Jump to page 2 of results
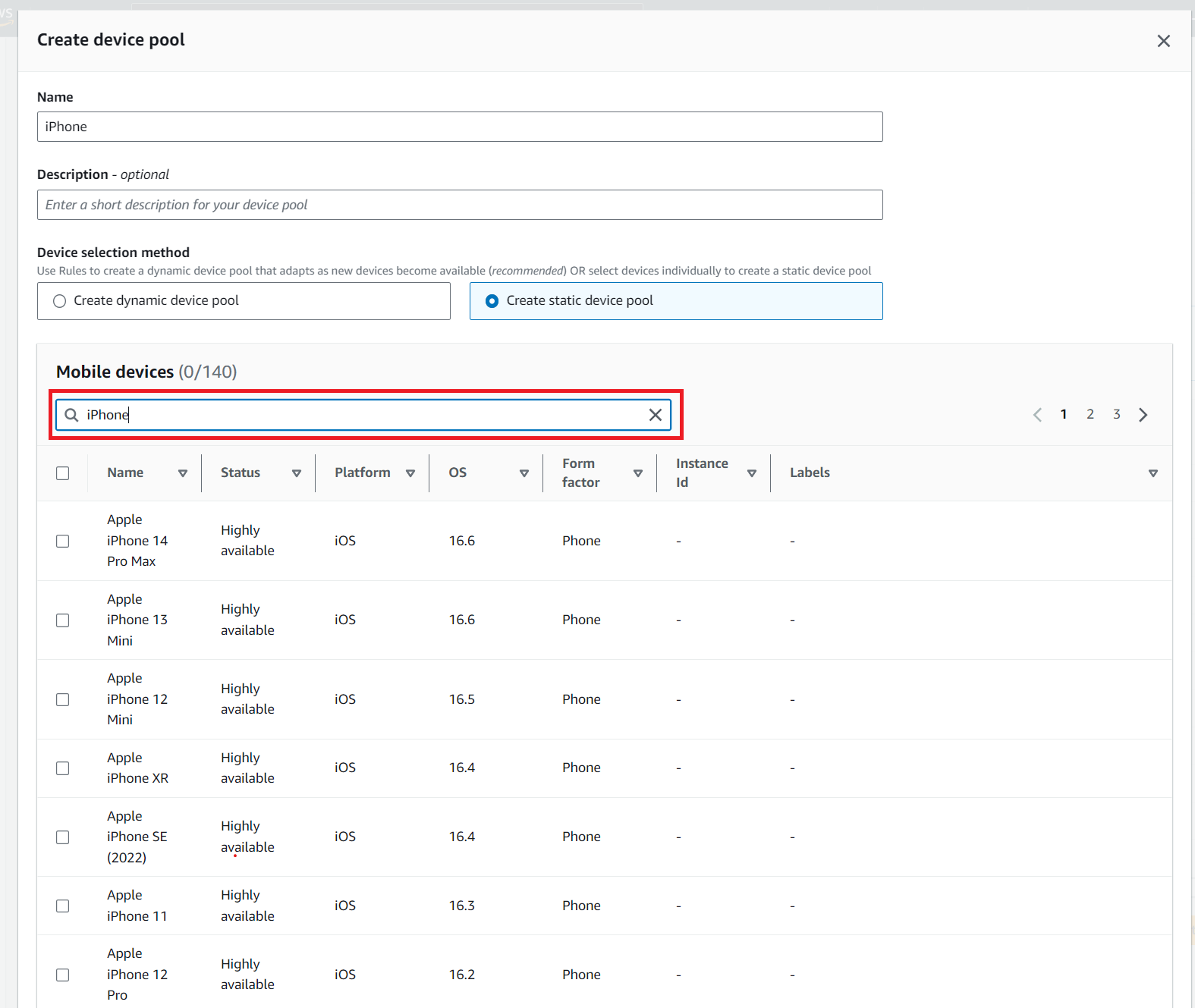Screen dimensions: 1195x1008 [x=1090, y=414]
